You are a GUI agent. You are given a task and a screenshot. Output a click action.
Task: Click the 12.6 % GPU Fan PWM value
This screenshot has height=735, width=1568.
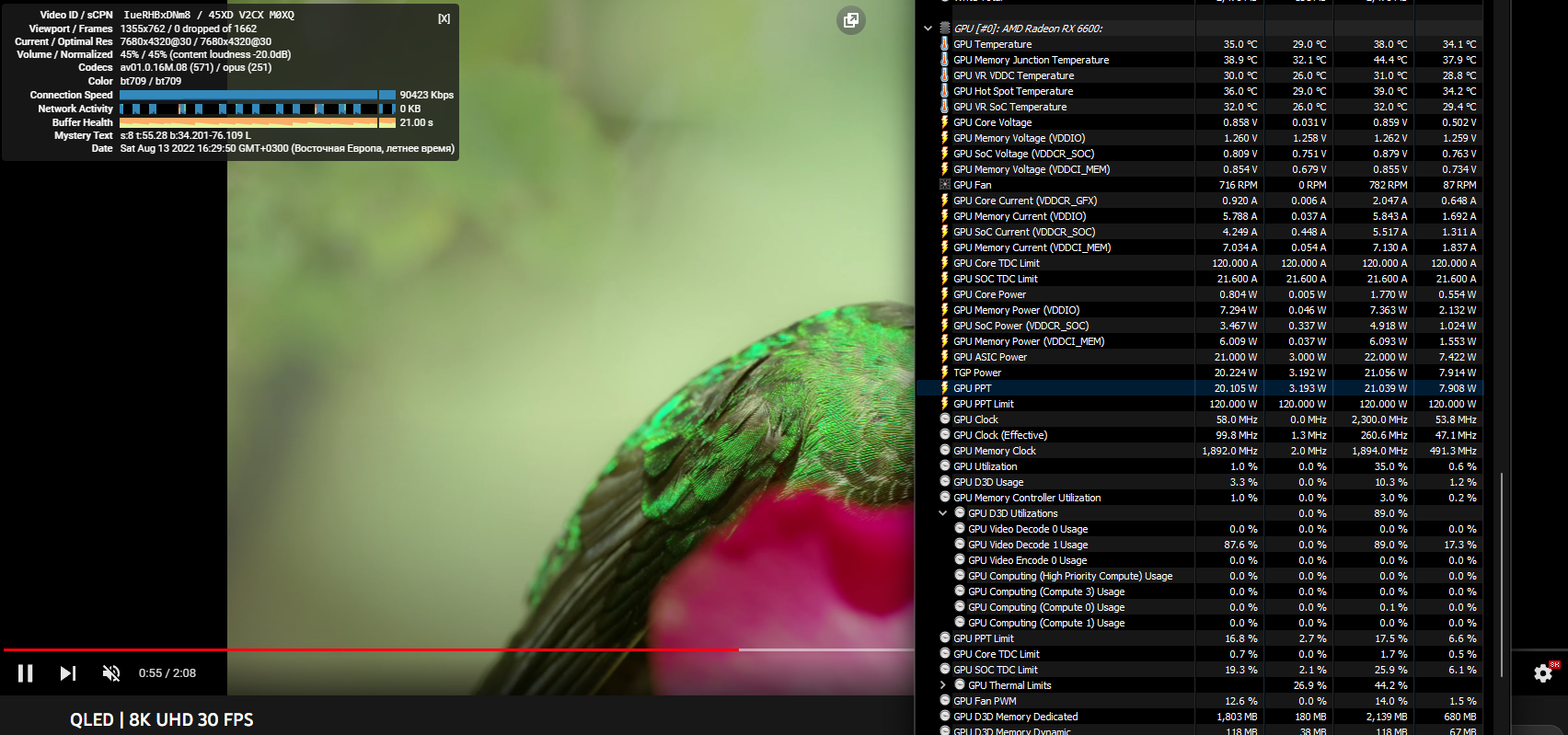(1240, 701)
